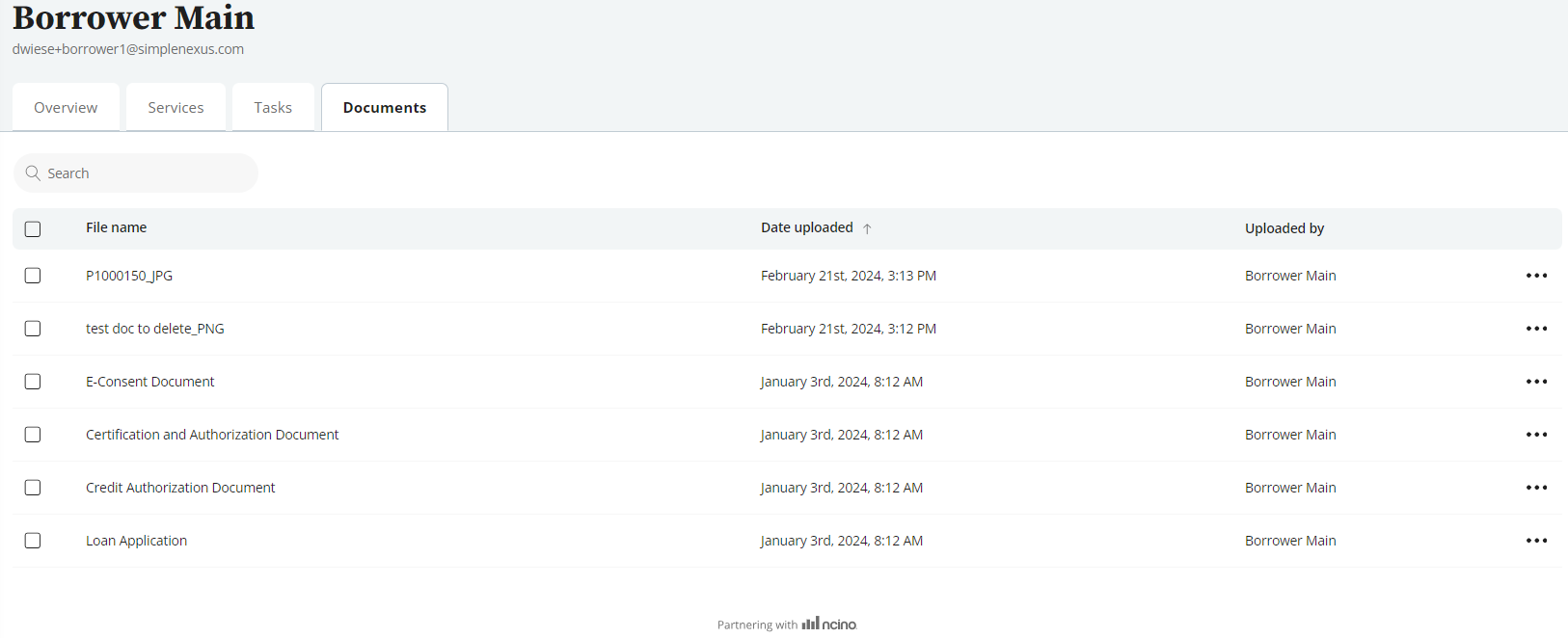Click the borrower email dwiese+borrower1@simplenexus.com
Viewport: 1568px width, 638px height.
(128, 49)
